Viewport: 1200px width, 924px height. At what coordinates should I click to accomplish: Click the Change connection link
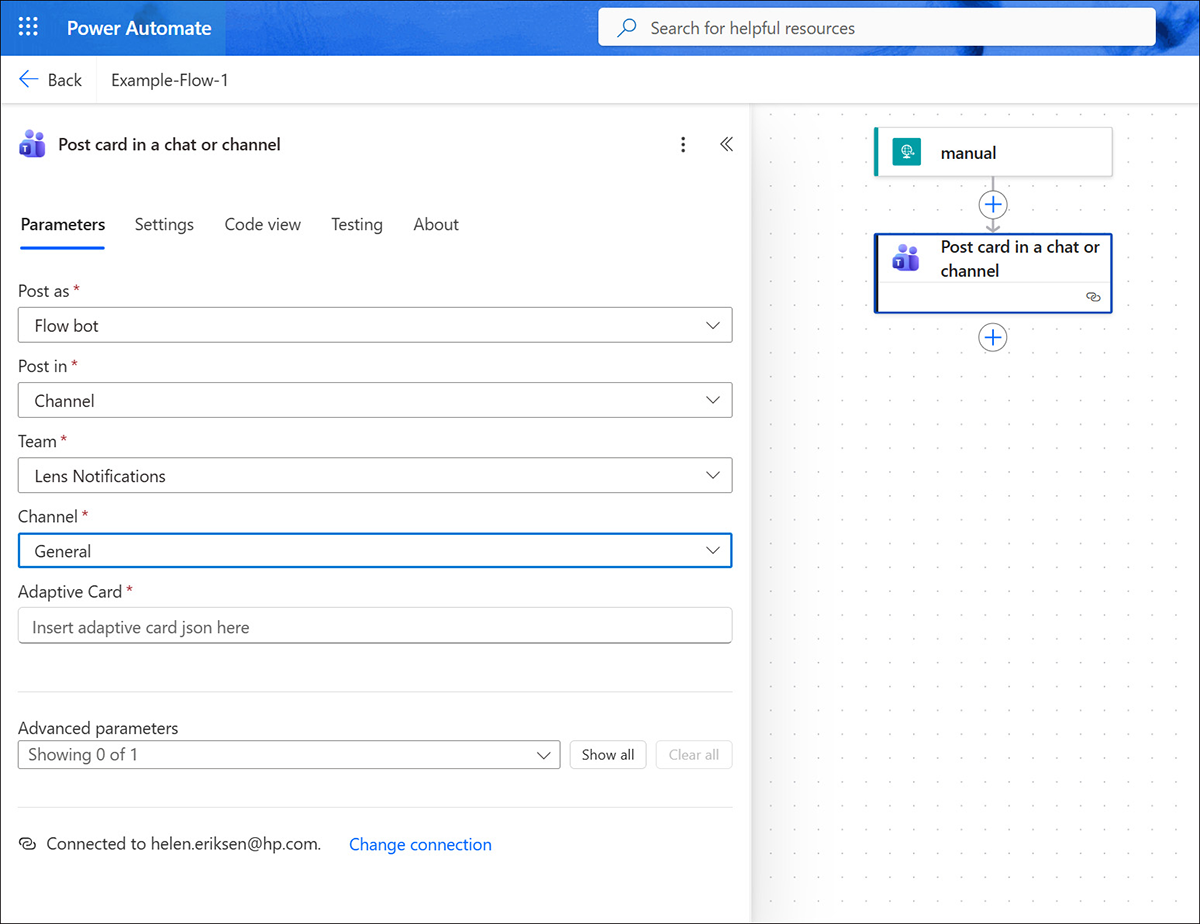tap(420, 844)
